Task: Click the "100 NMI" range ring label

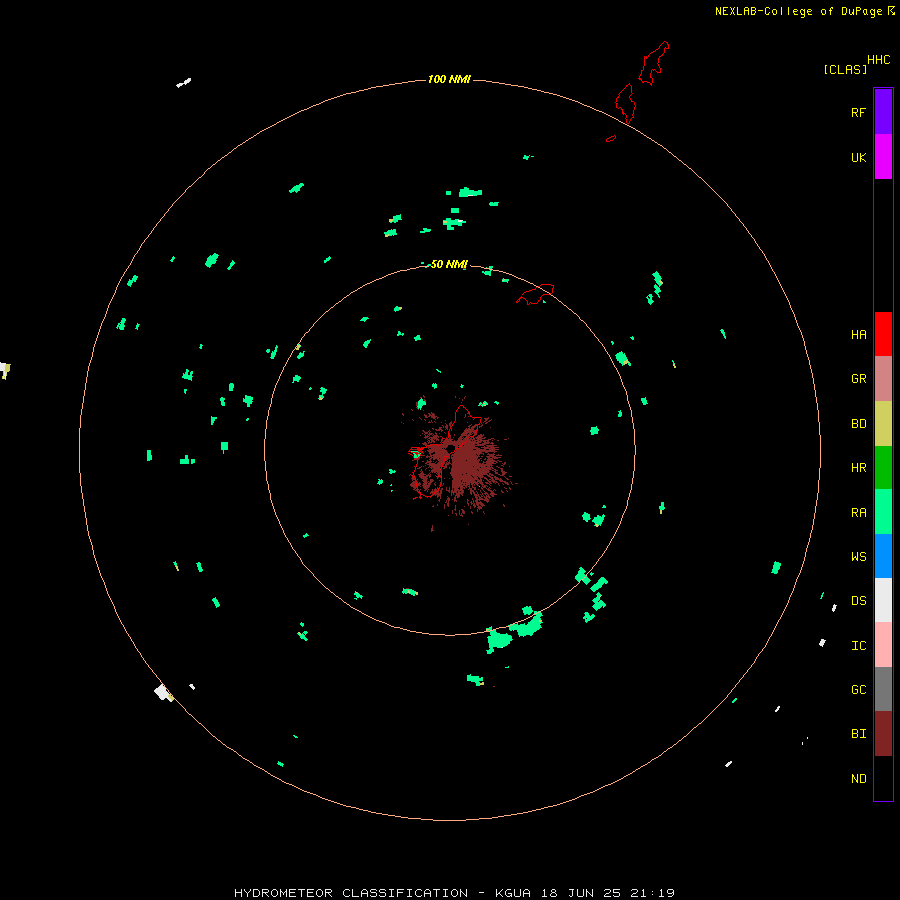Action: [449, 79]
